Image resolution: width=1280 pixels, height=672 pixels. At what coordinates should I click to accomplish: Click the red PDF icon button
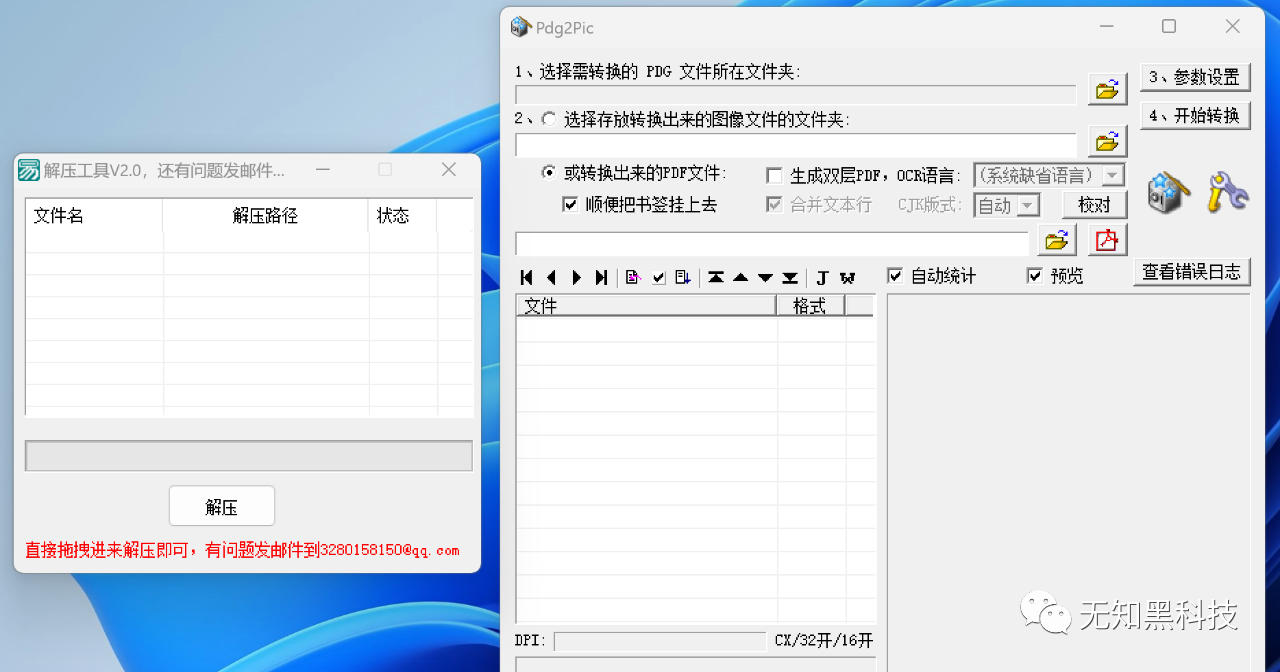(x=1107, y=240)
